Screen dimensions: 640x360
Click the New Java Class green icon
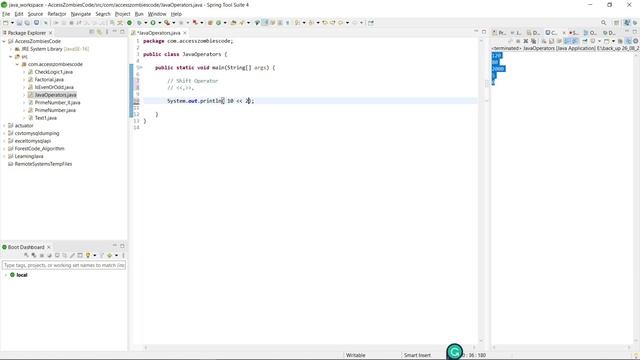(218, 23)
